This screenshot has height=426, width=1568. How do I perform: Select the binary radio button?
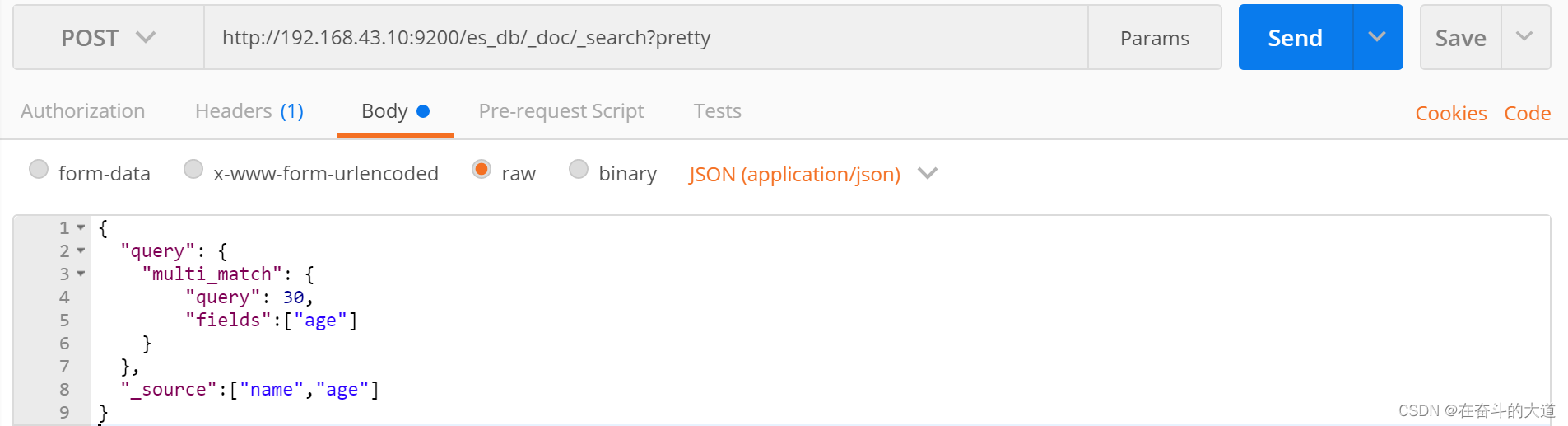579,170
